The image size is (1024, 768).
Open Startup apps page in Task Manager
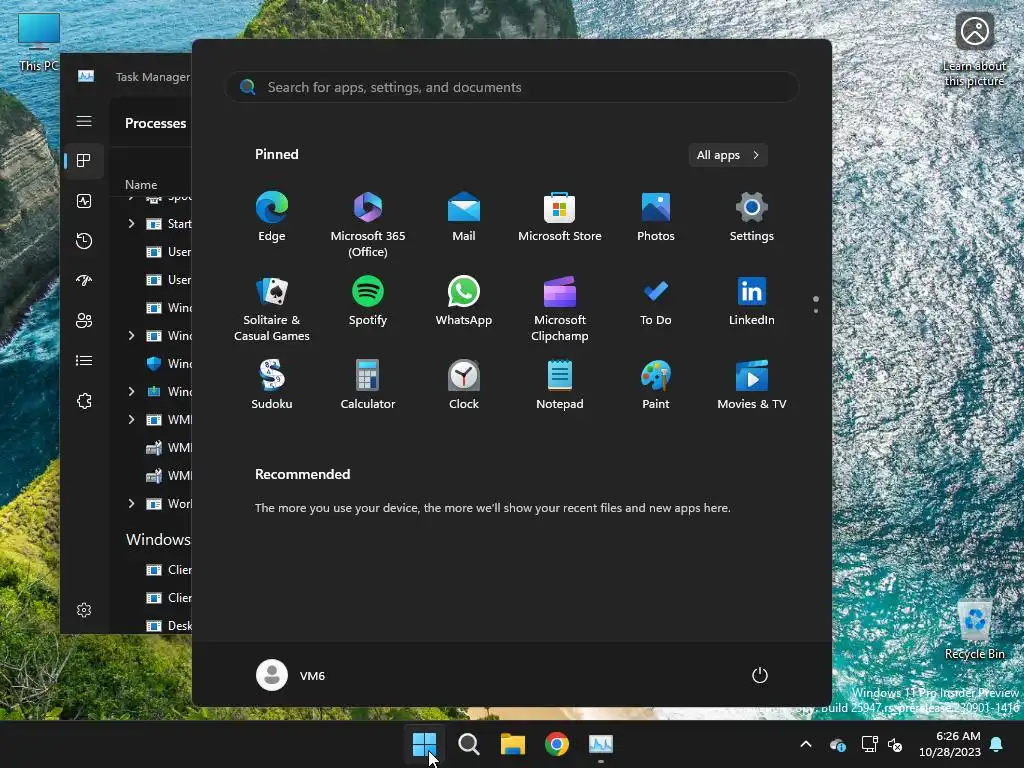pyautogui.click(x=84, y=281)
